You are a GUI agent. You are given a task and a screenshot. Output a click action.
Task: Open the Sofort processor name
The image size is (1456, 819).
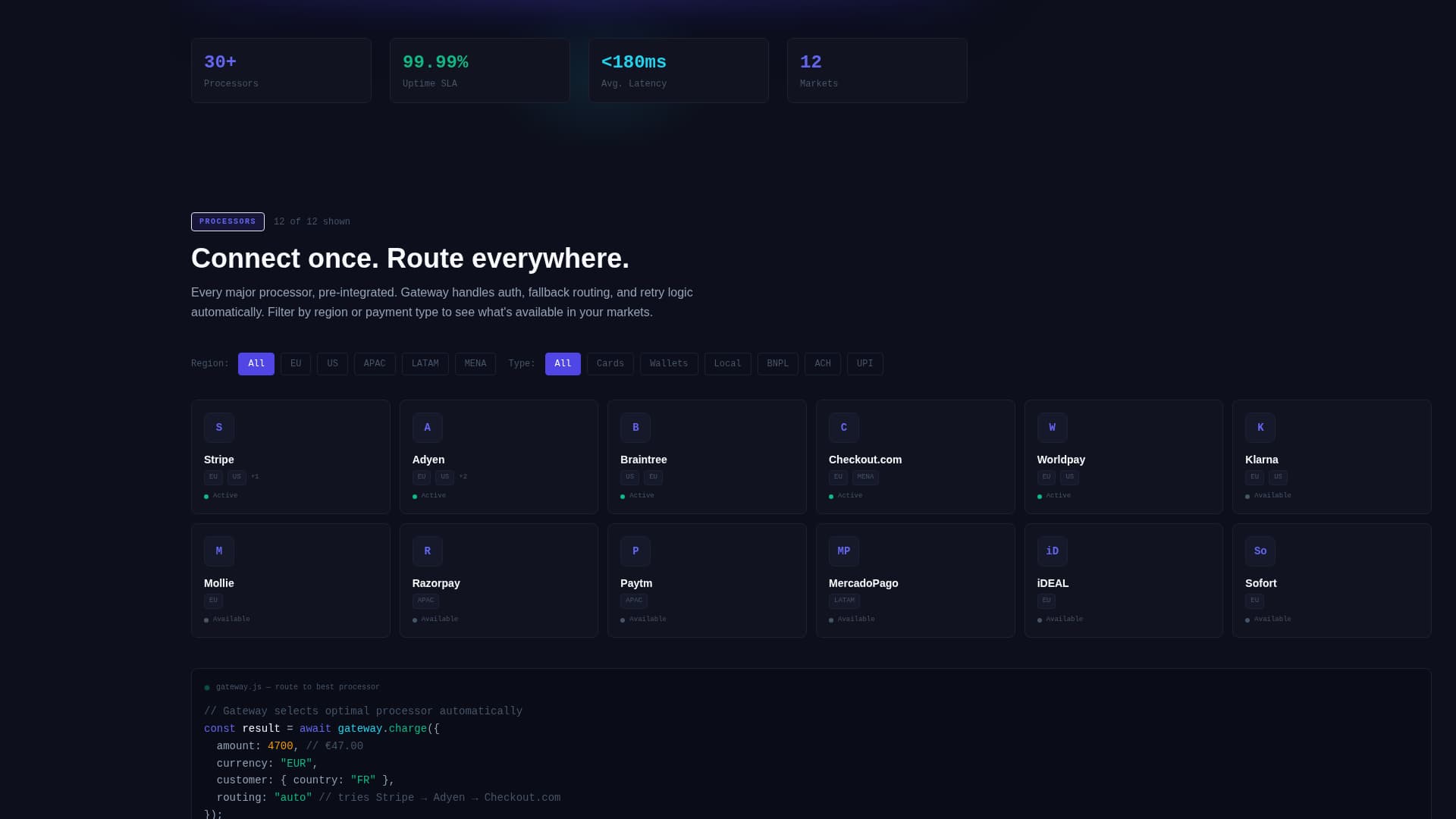[1260, 583]
